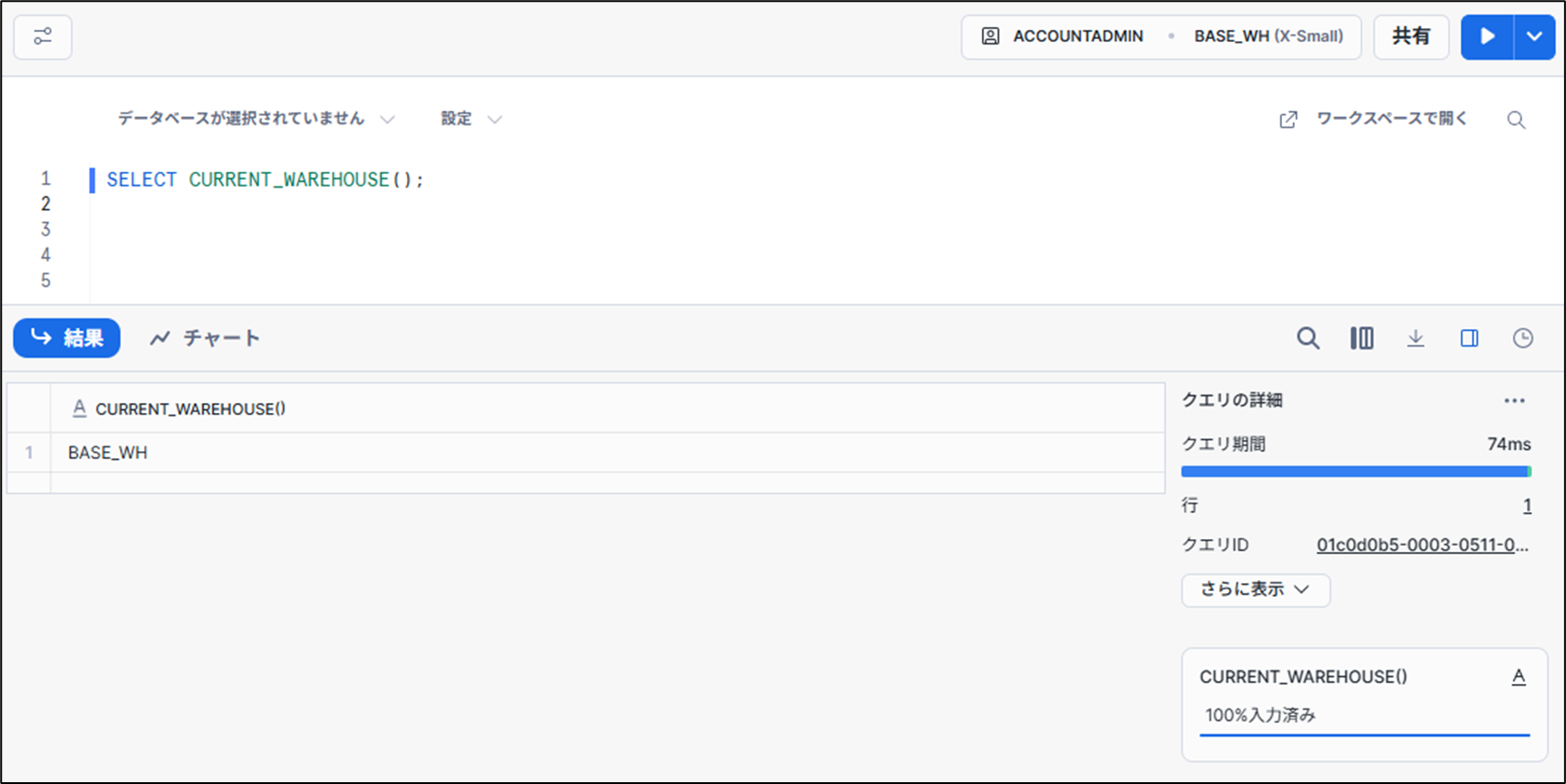The height and width of the screenshot is (784, 1566).
Task: Click the row count value 1 link
Action: [x=1527, y=506]
